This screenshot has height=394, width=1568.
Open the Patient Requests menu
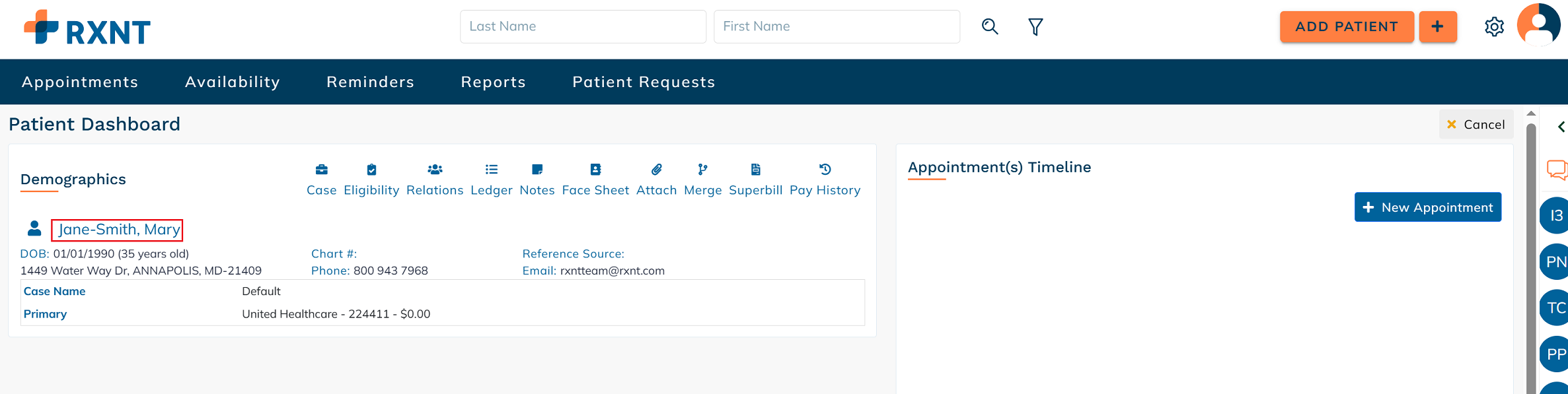[x=644, y=82]
